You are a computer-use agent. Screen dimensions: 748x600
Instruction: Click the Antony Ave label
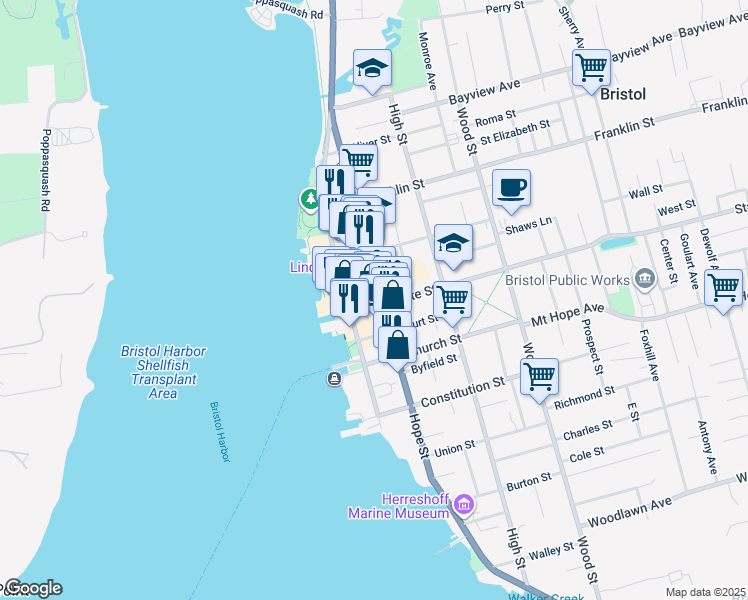(707, 447)
